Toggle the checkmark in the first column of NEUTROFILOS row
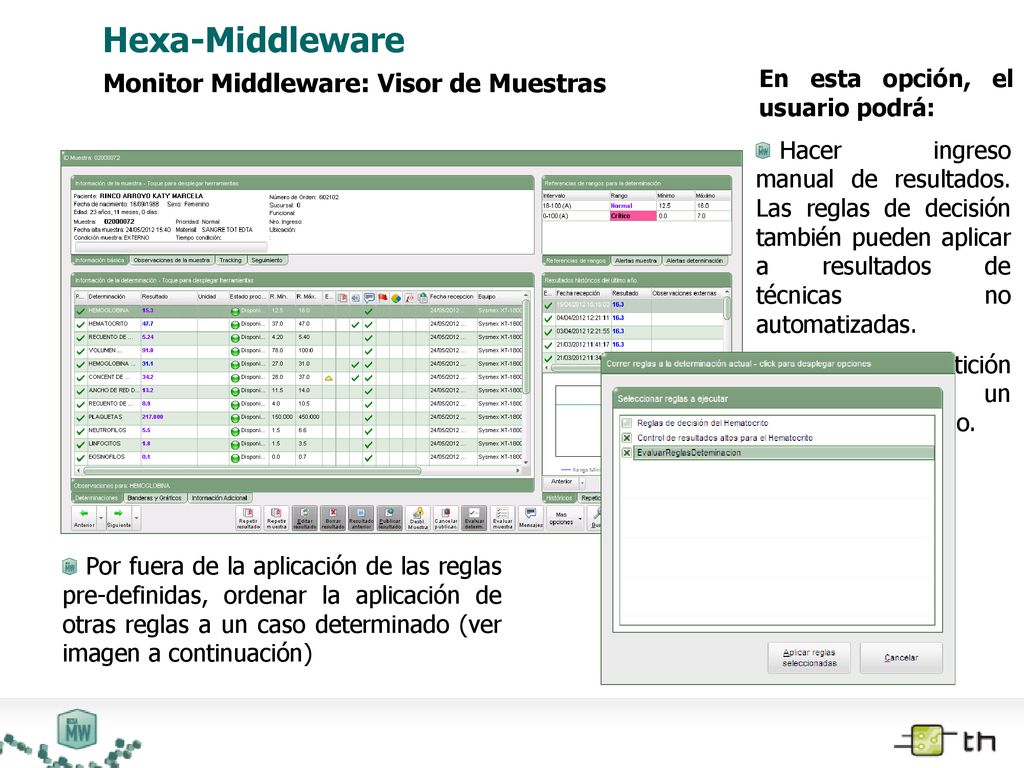The image size is (1024, 768). point(80,431)
